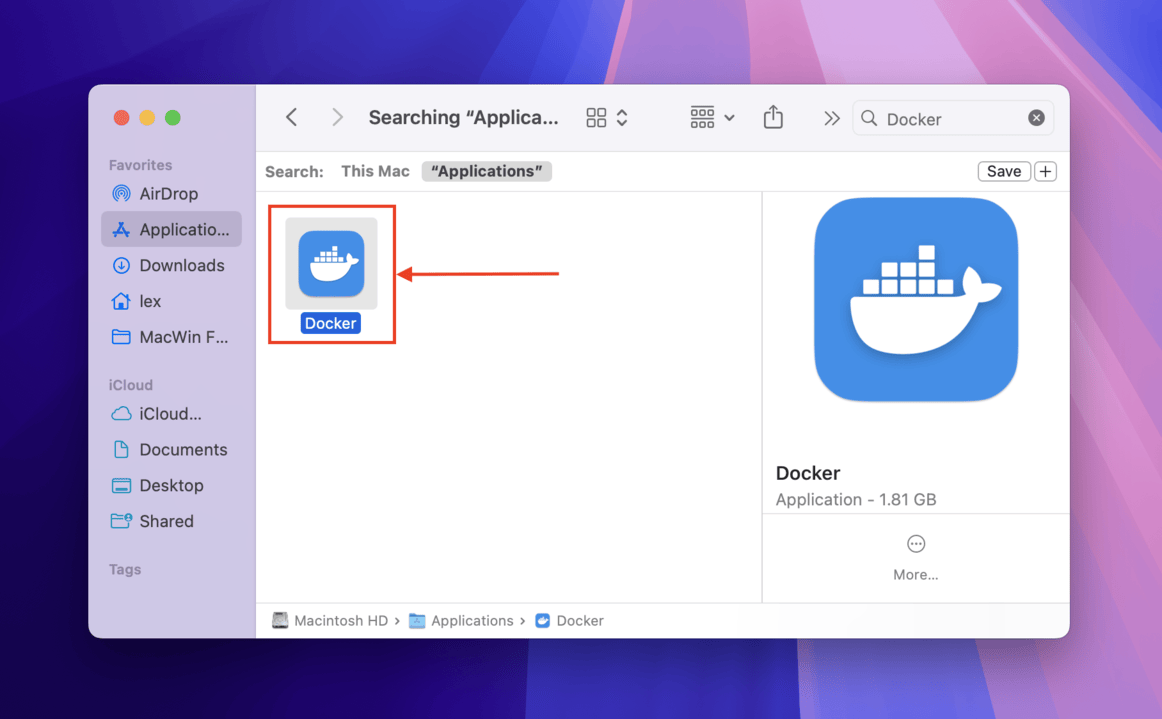The image size is (1162, 719).
Task: Search scope: select This Mac
Action: 375,171
